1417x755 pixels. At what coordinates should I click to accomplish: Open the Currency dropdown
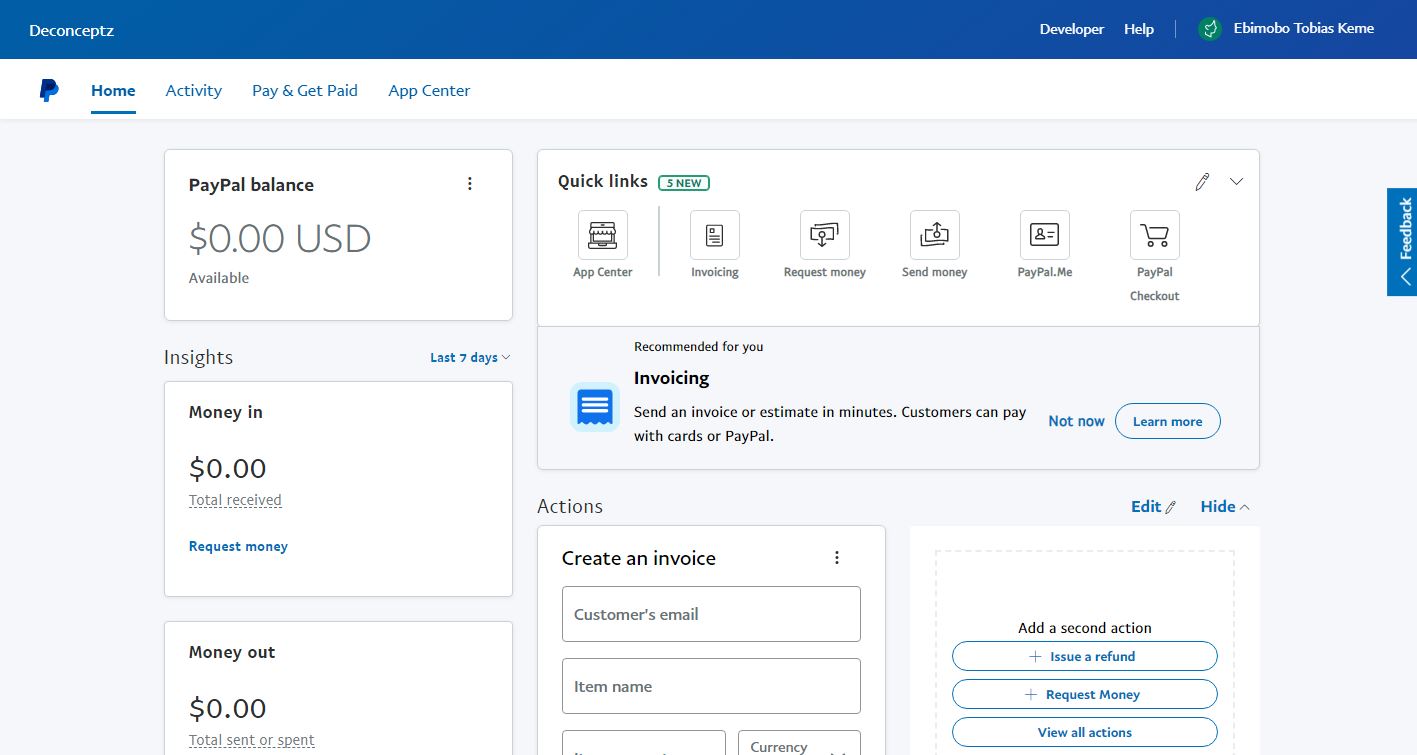(x=799, y=742)
